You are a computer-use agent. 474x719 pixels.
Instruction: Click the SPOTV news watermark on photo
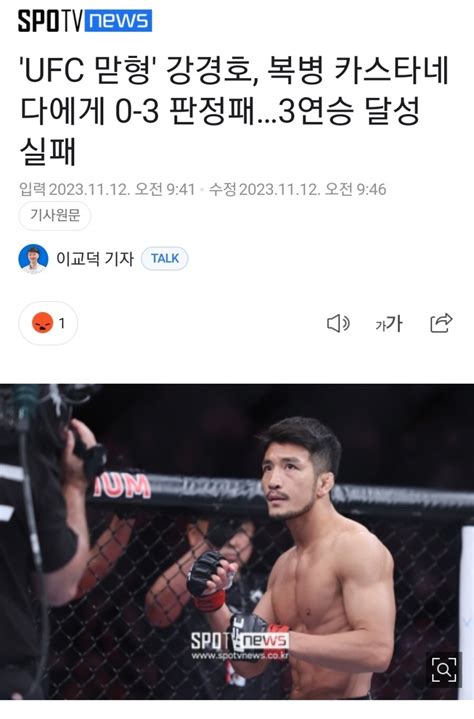[x=240, y=641]
